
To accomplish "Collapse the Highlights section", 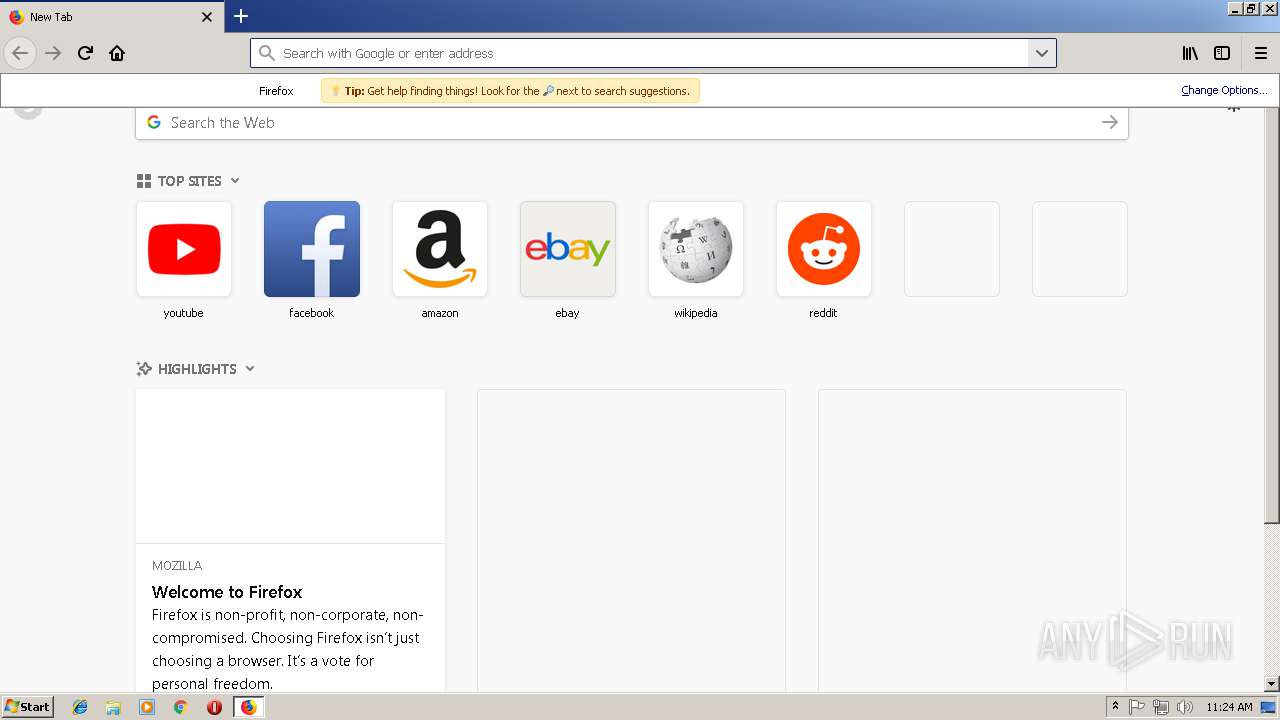I will (250, 369).
